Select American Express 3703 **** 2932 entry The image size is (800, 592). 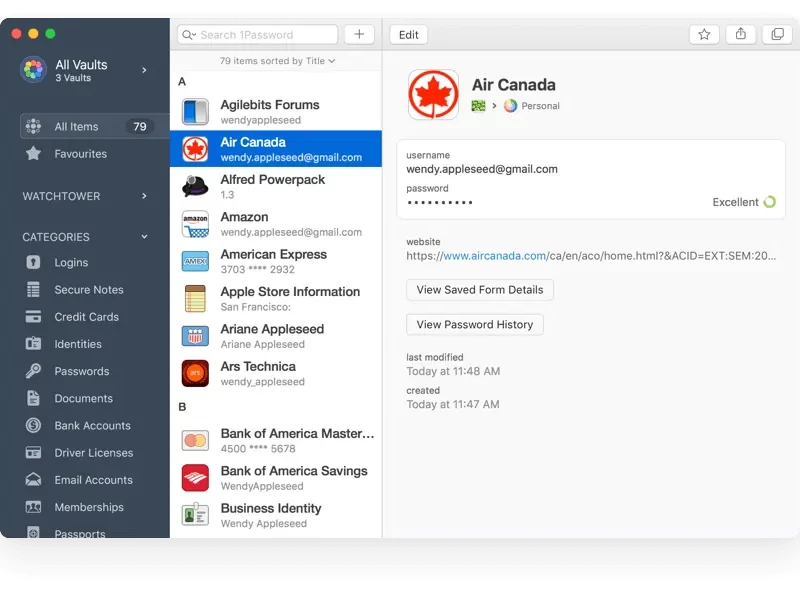click(x=276, y=261)
